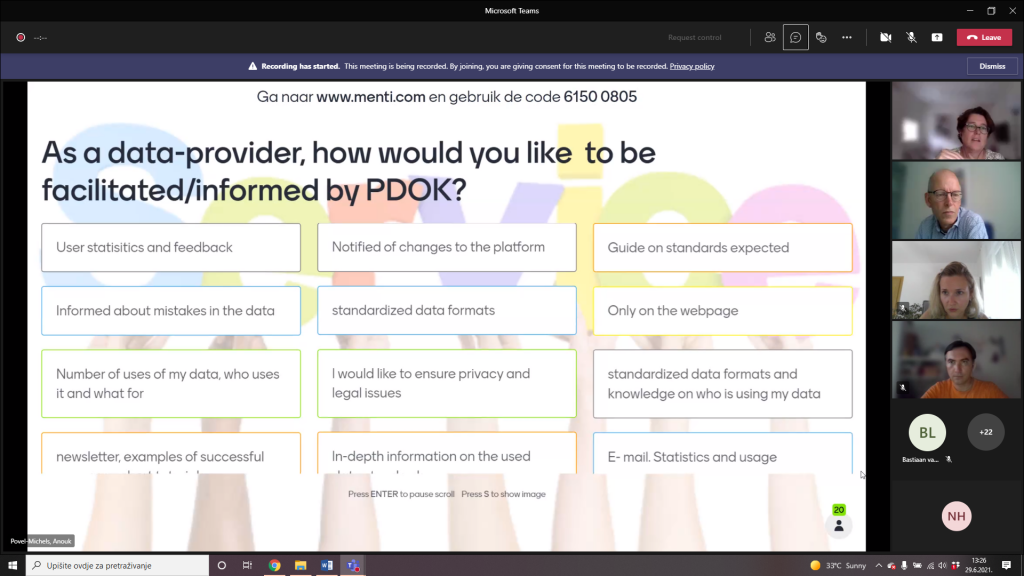Image resolution: width=1024 pixels, height=576 pixels.
Task: Leave the meeting
Action: point(984,37)
